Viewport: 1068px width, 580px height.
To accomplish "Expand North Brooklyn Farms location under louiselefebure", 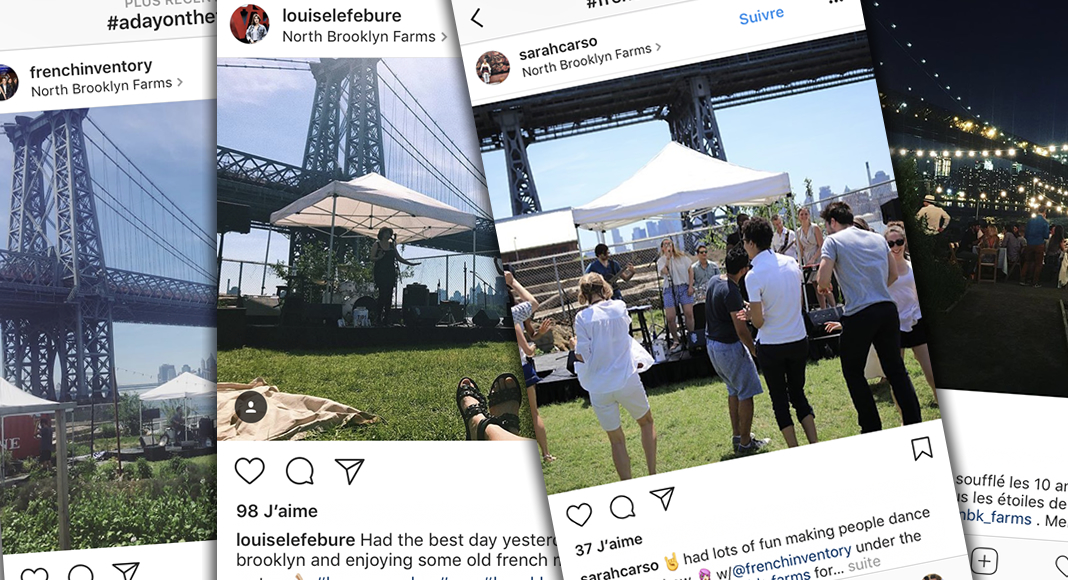I will tap(364, 37).
